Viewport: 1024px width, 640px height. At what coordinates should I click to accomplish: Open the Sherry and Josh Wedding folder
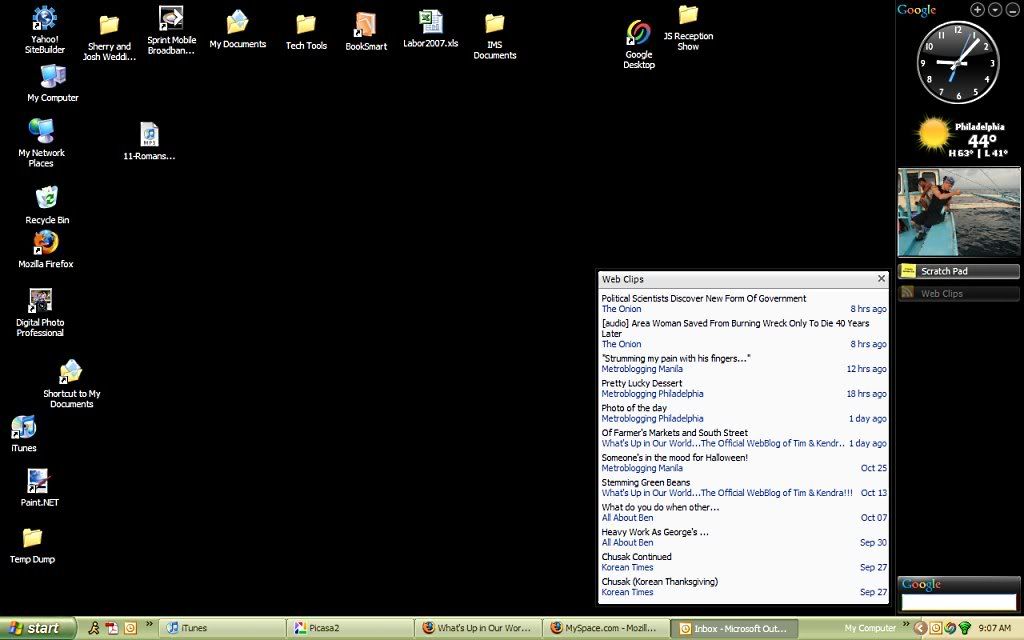109,38
